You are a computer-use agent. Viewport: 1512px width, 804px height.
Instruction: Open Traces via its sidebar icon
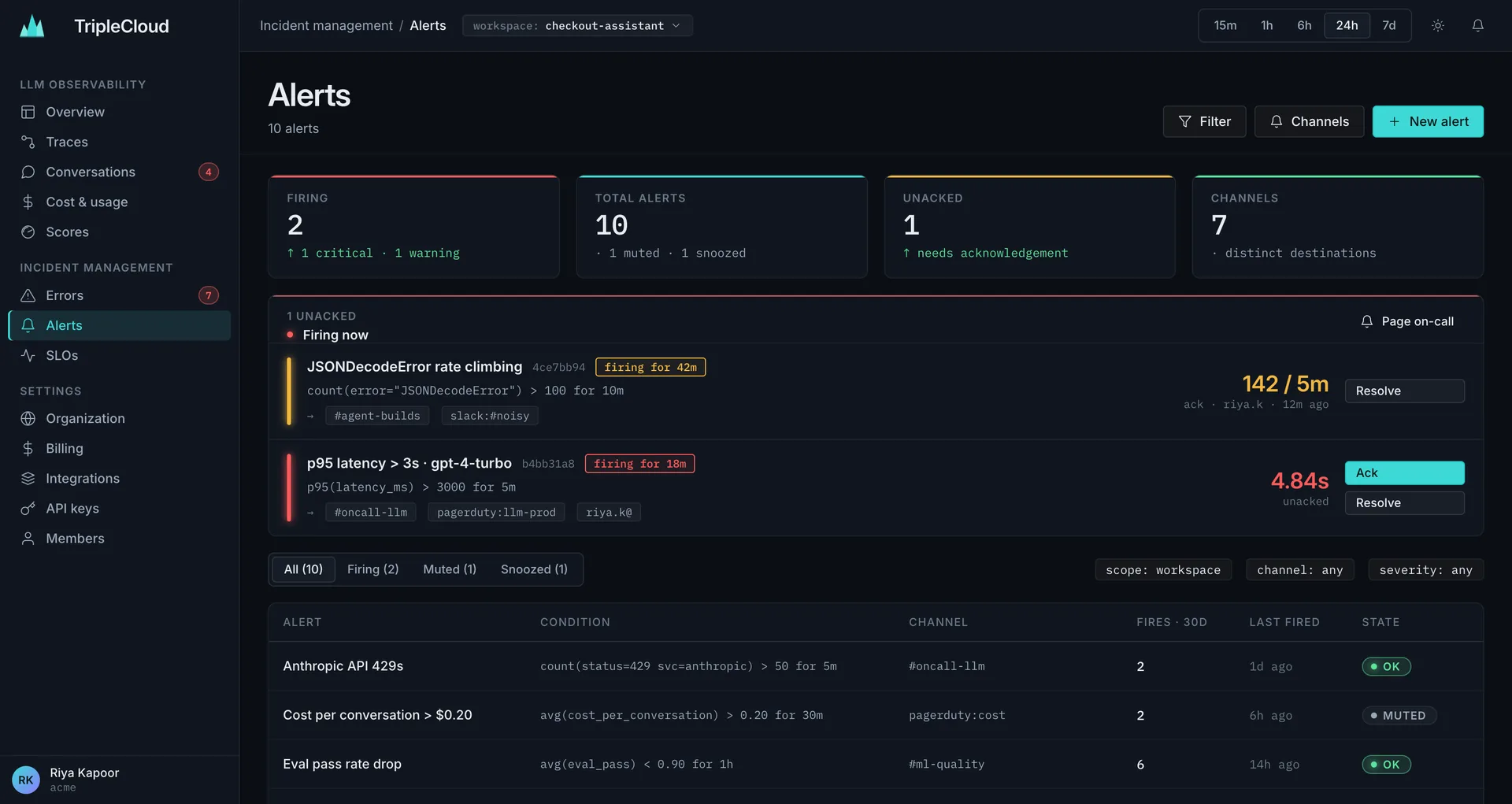pos(28,142)
